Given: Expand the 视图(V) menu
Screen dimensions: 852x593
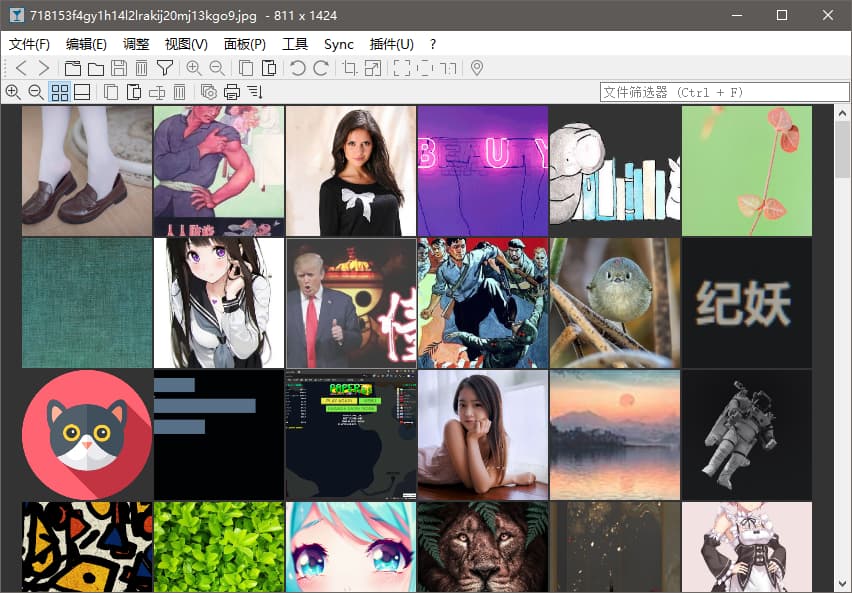Looking at the screenshot, I should (186, 44).
